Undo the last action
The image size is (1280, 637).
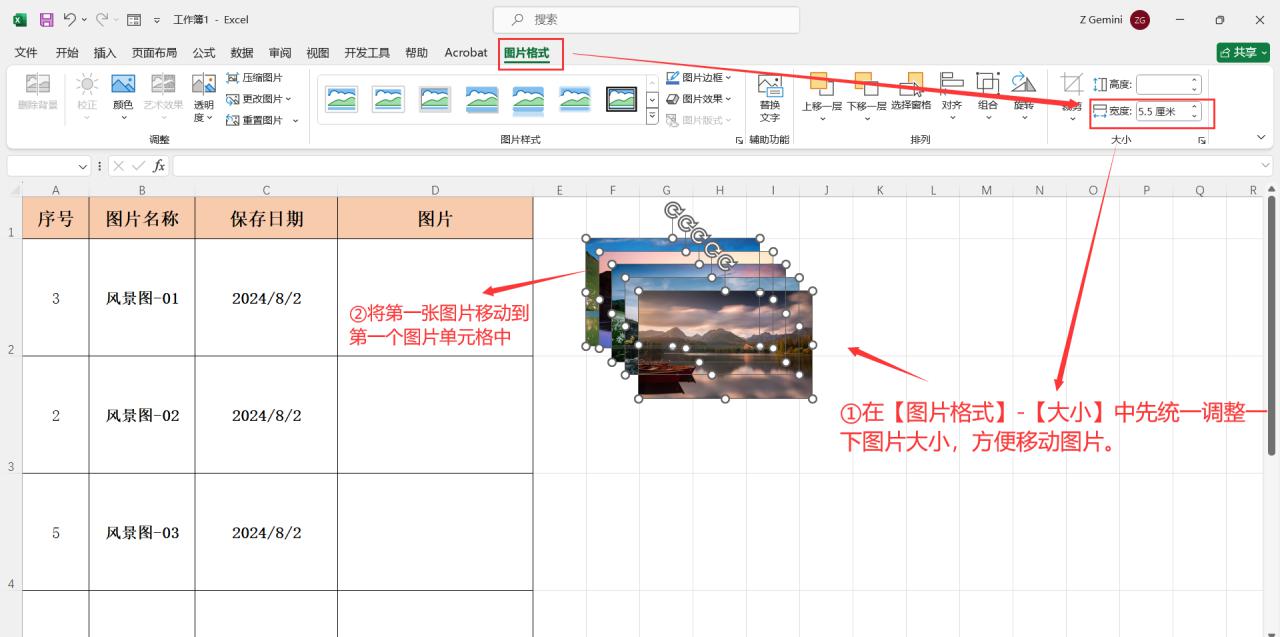69,20
